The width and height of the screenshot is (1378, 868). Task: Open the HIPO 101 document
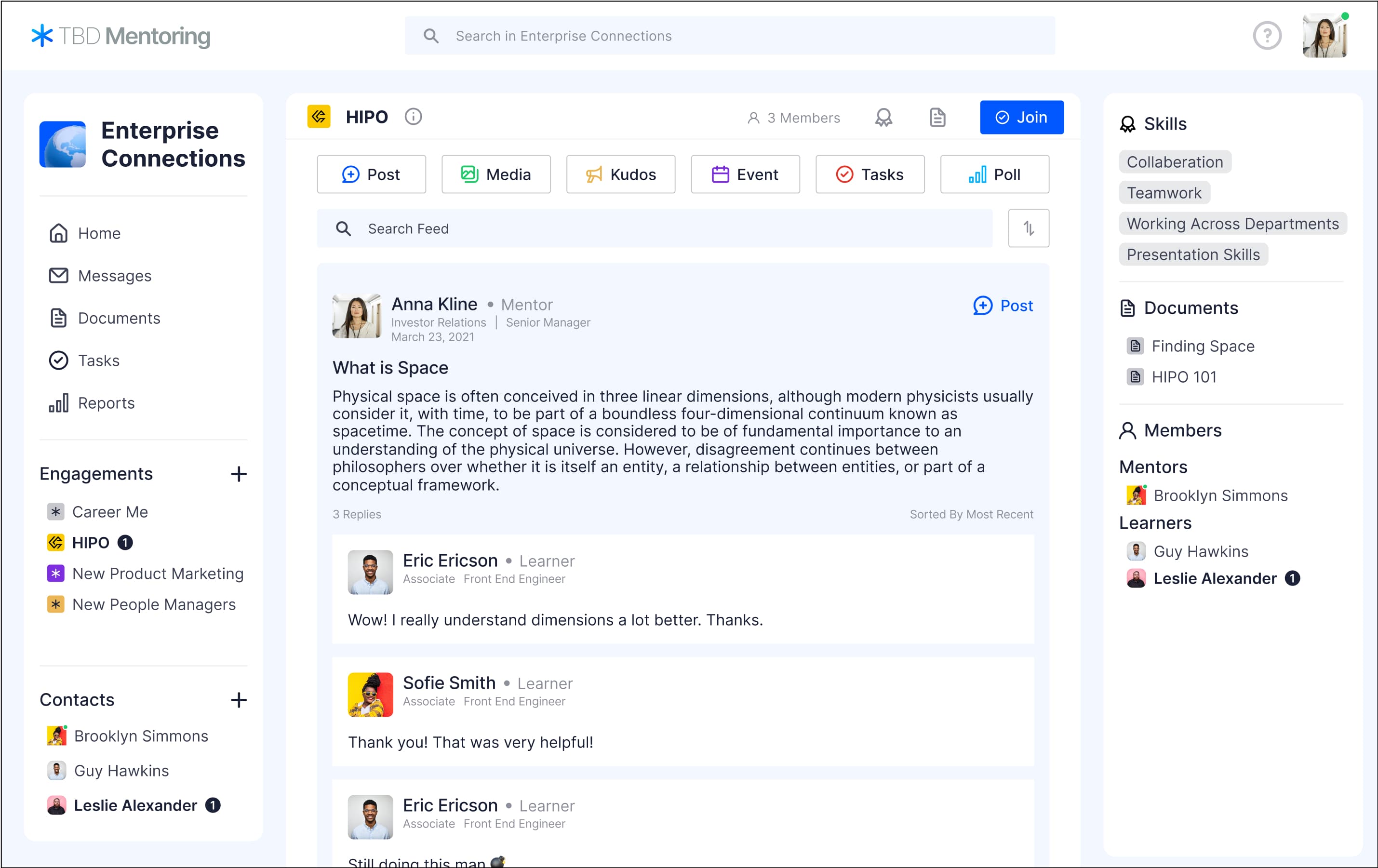coord(1172,377)
